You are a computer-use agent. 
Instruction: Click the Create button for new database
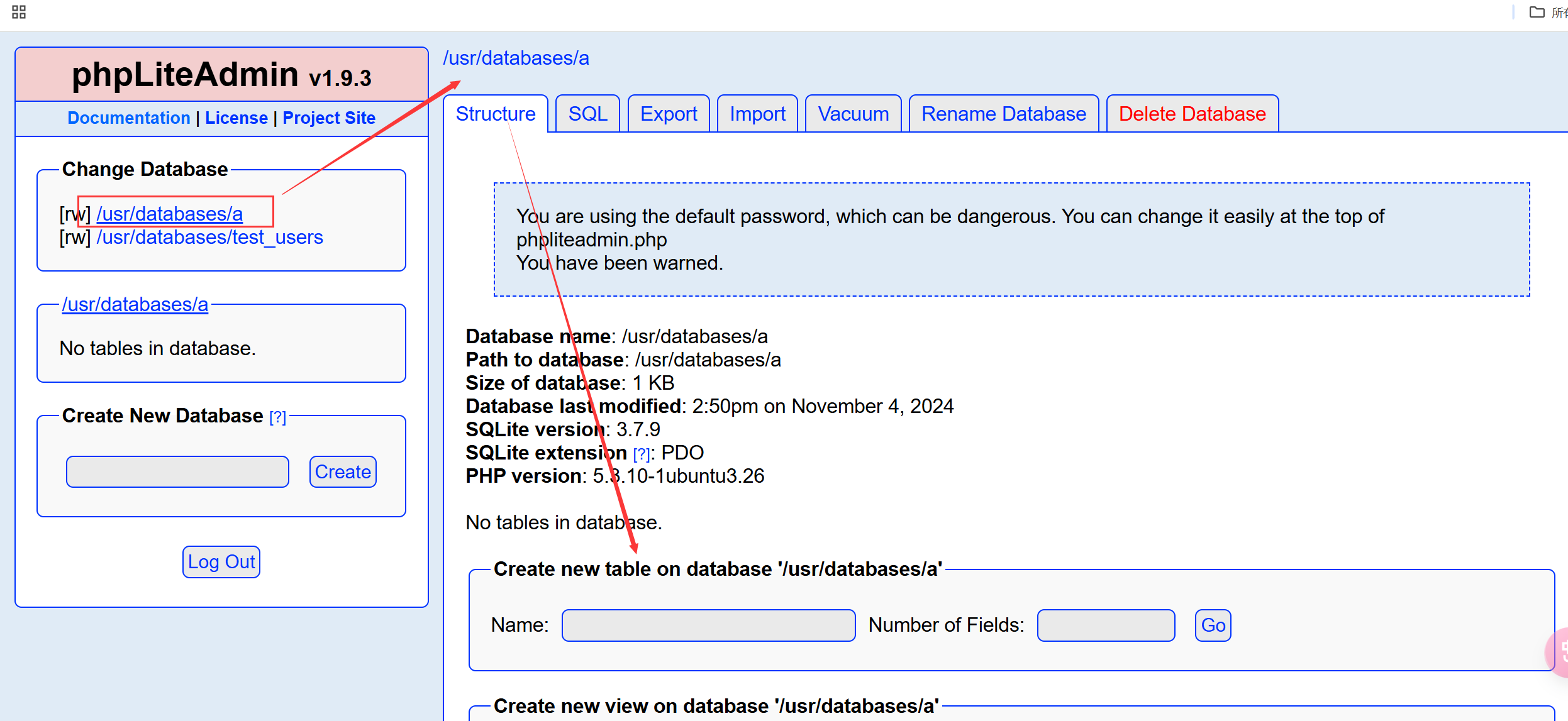click(343, 471)
